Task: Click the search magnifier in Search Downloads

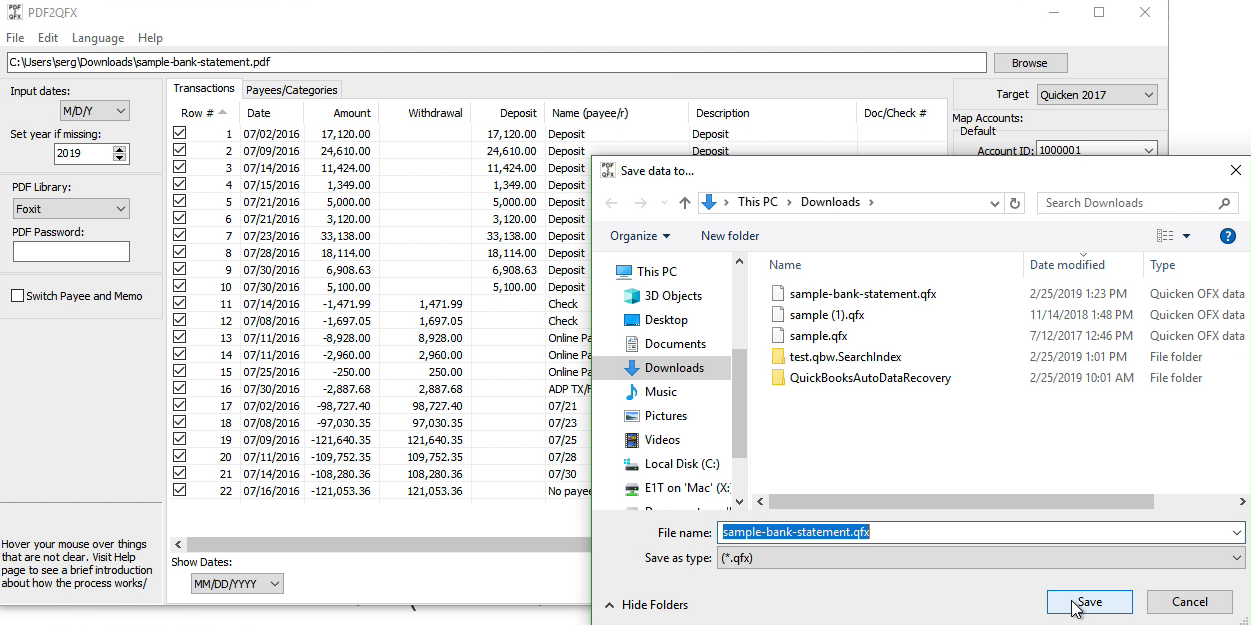Action: point(1224,203)
